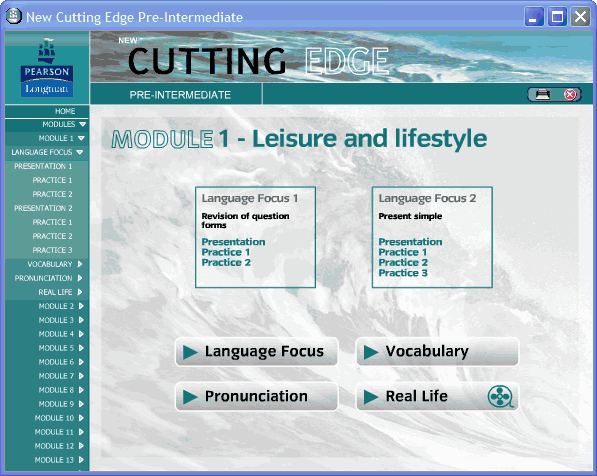
Task: Expand the MODULE 7 sidebar arrow
Action: [x=81, y=376]
